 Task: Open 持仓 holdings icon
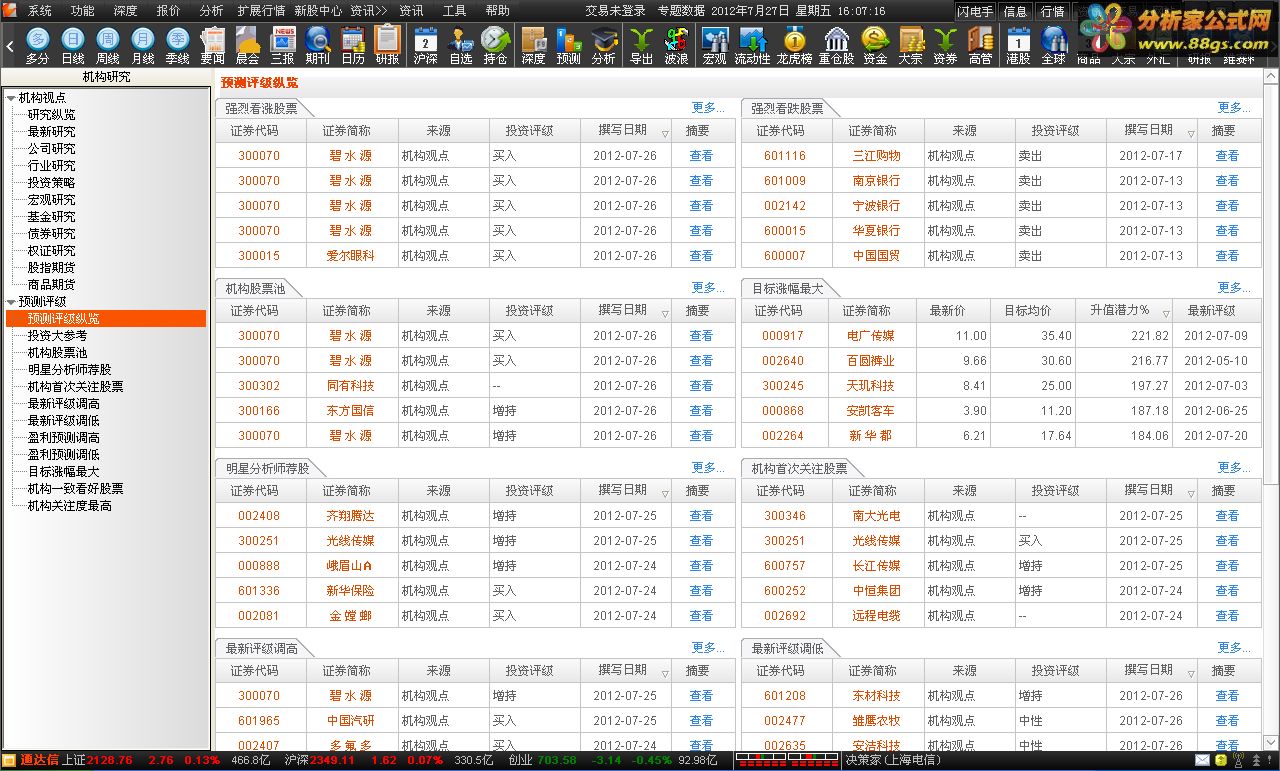[495, 45]
